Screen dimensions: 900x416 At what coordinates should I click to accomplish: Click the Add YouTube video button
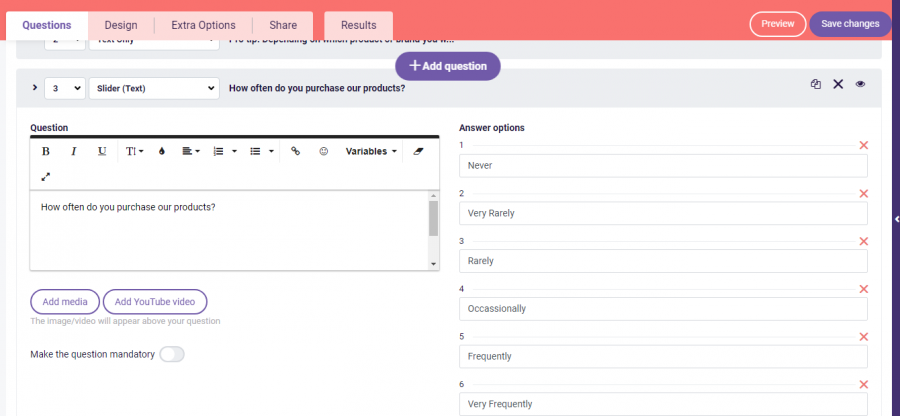point(155,302)
